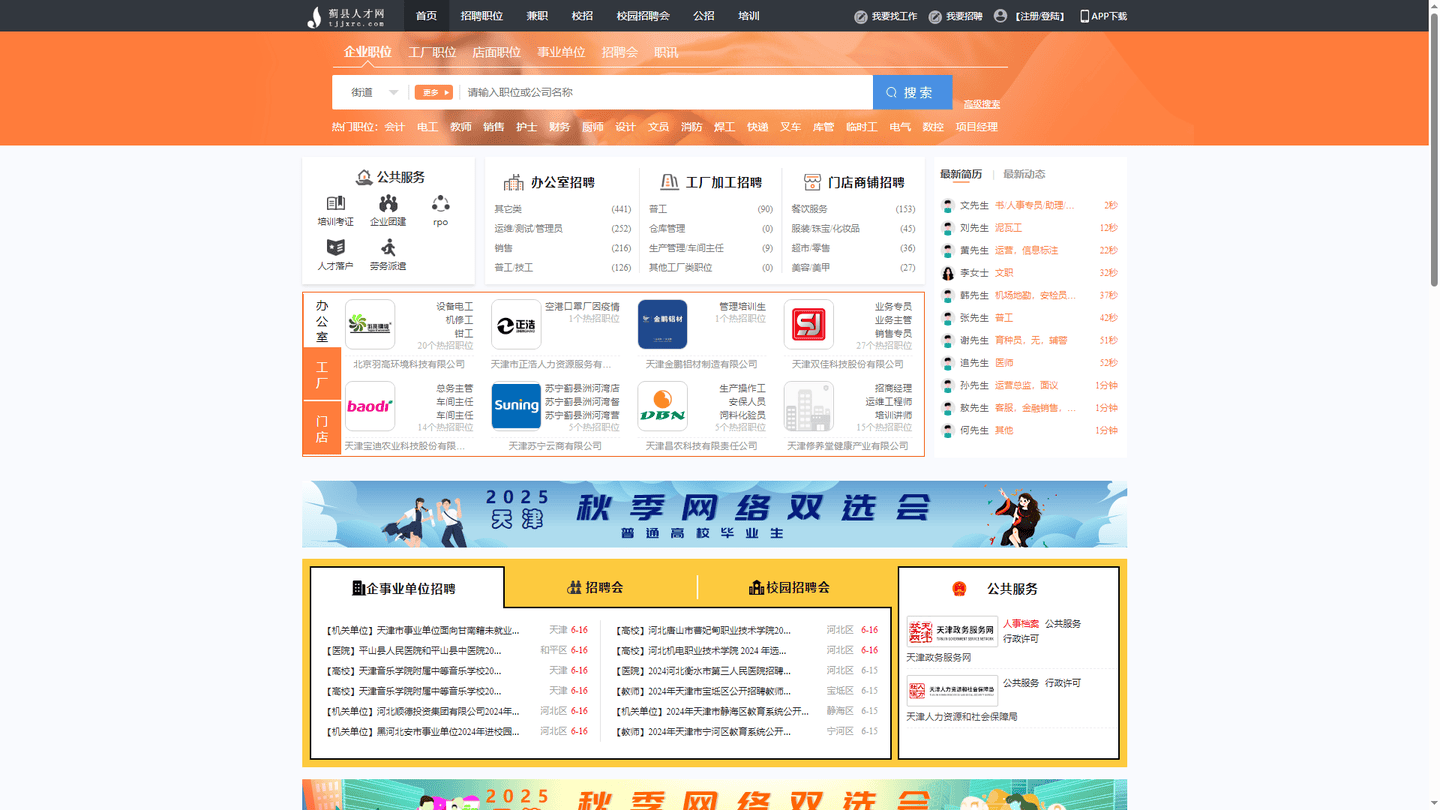Open the 餐饮服务 category
Viewport: 1440px width, 810px height.
click(809, 209)
